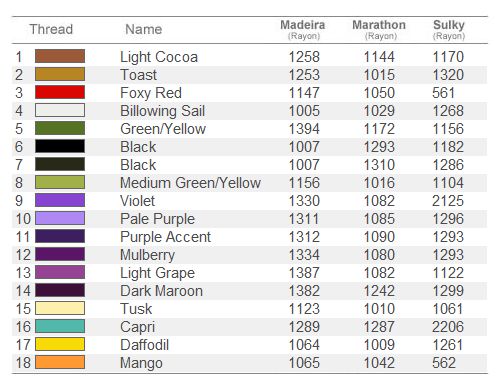Image resolution: width=500 pixels, height=384 pixels.
Task: Select Madeira value 1123 for Tusk
Action: [x=304, y=309]
